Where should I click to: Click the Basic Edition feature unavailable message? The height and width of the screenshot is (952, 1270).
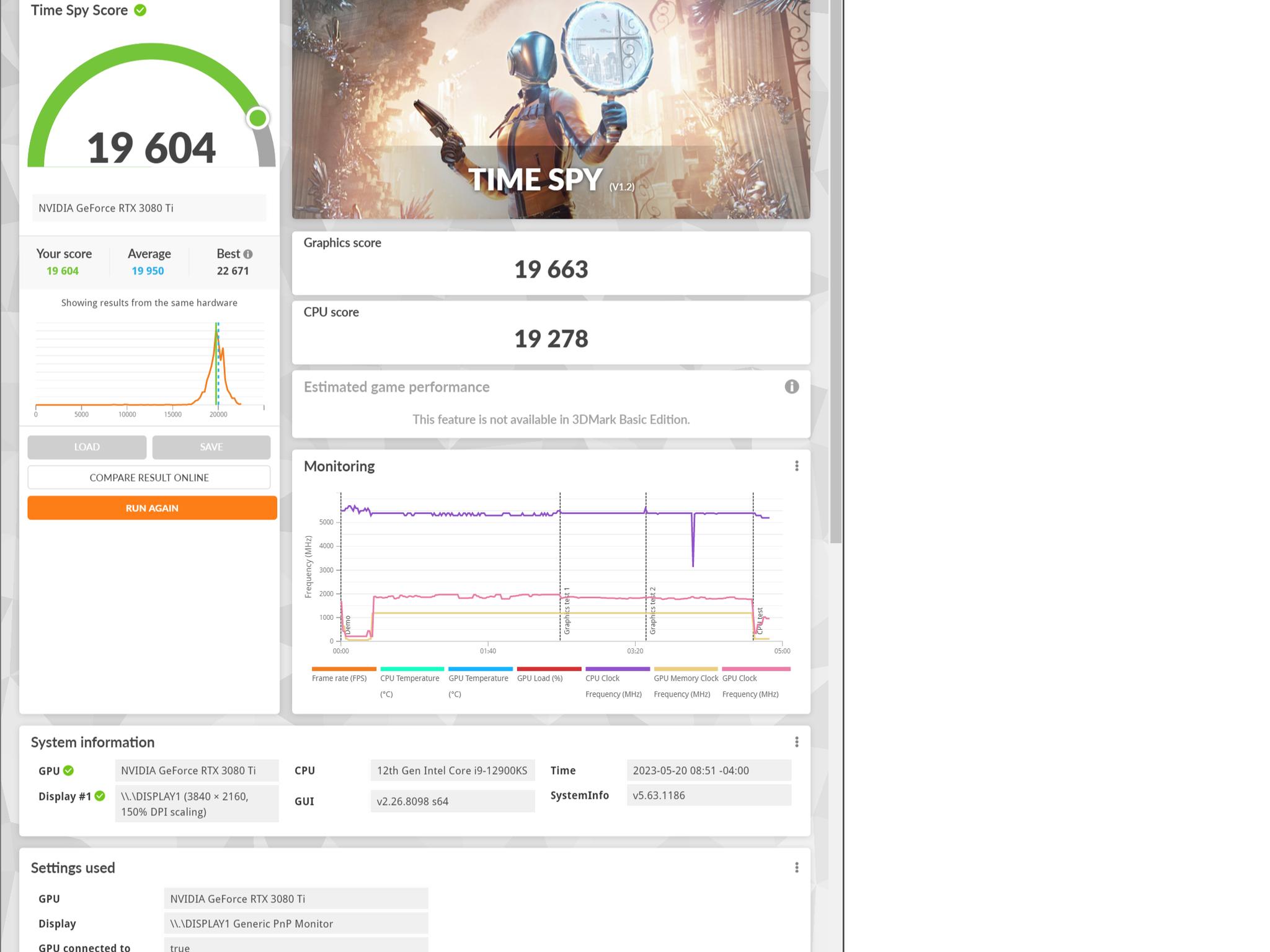tap(551, 420)
